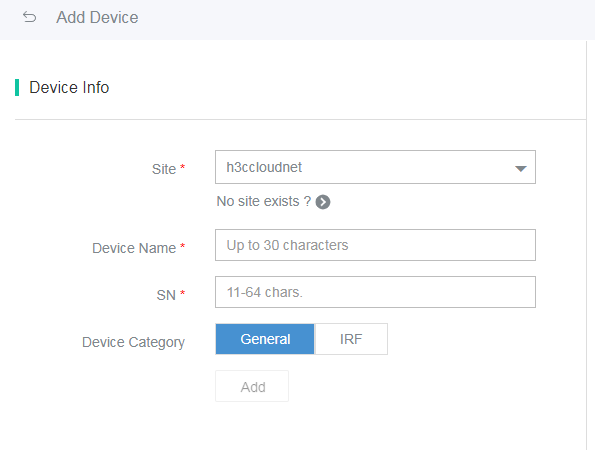Go back using the return arrow icon

pyautogui.click(x=29, y=17)
